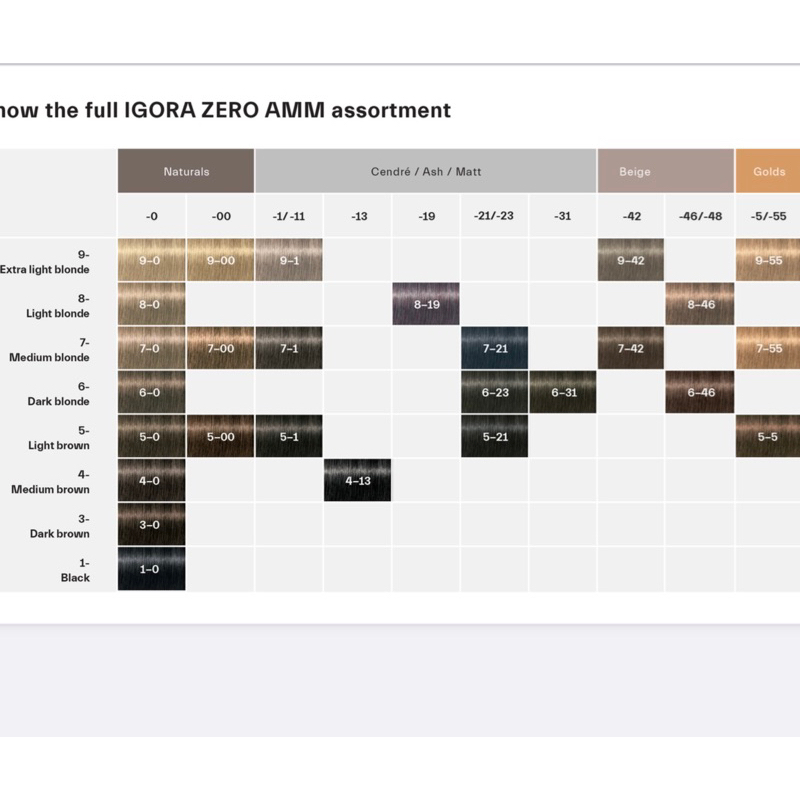Click the 5-21 light brown swatch
The width and height of the screenshot is (800, 800).
pos(495,436)
